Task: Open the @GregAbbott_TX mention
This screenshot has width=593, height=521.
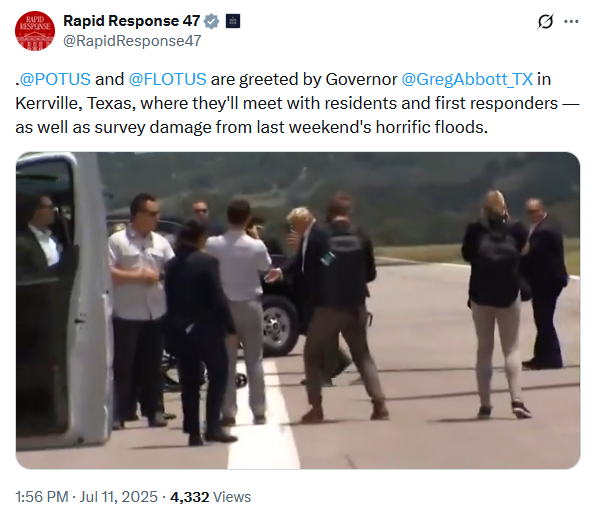Action: 467,79
